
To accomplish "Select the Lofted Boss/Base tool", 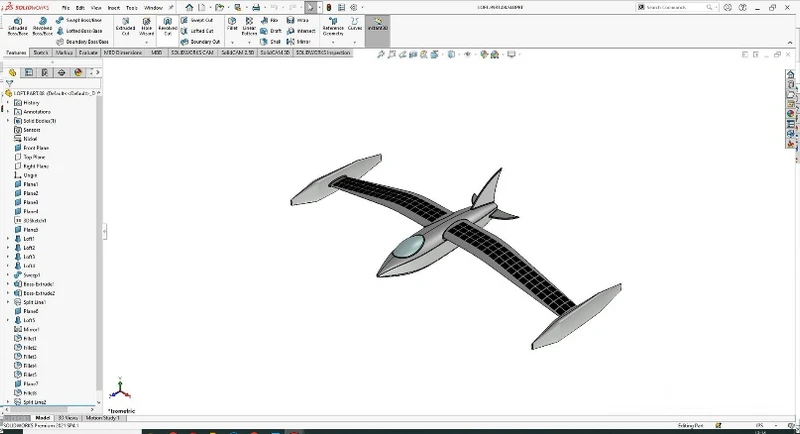I will [x=79, y=31].
